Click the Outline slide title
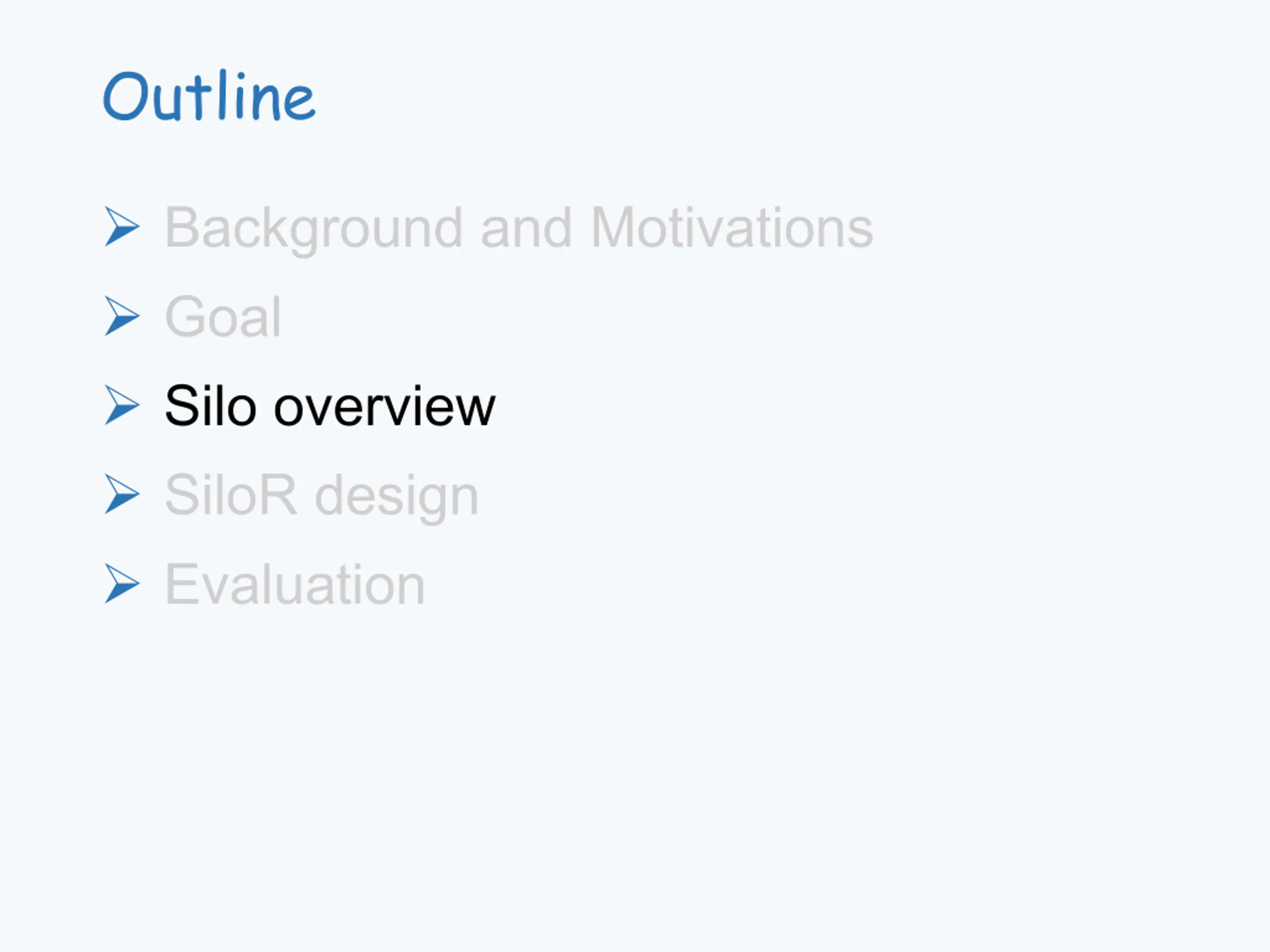This screenshot has height=952, width=1270. pyautogui.click(x=209, y=96)
